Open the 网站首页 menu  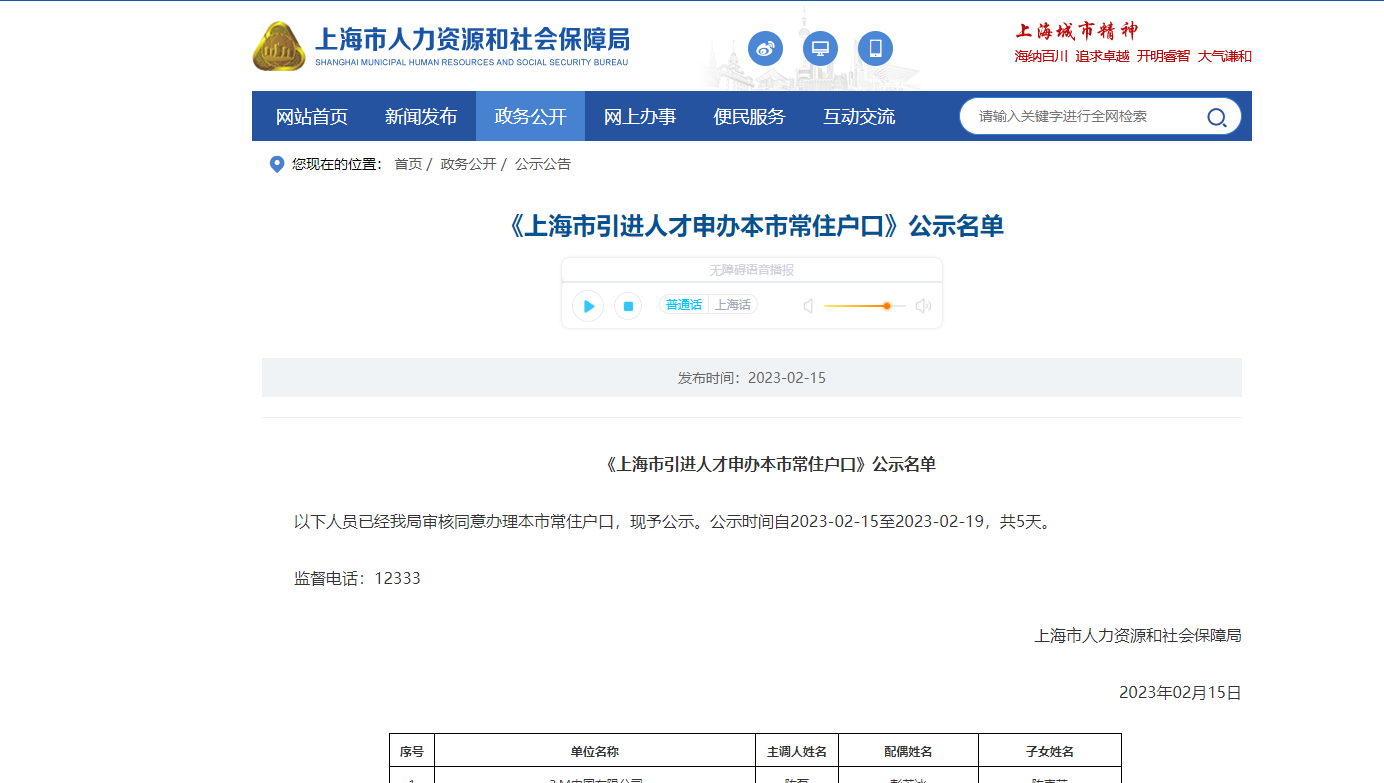(x=312, y=116)
